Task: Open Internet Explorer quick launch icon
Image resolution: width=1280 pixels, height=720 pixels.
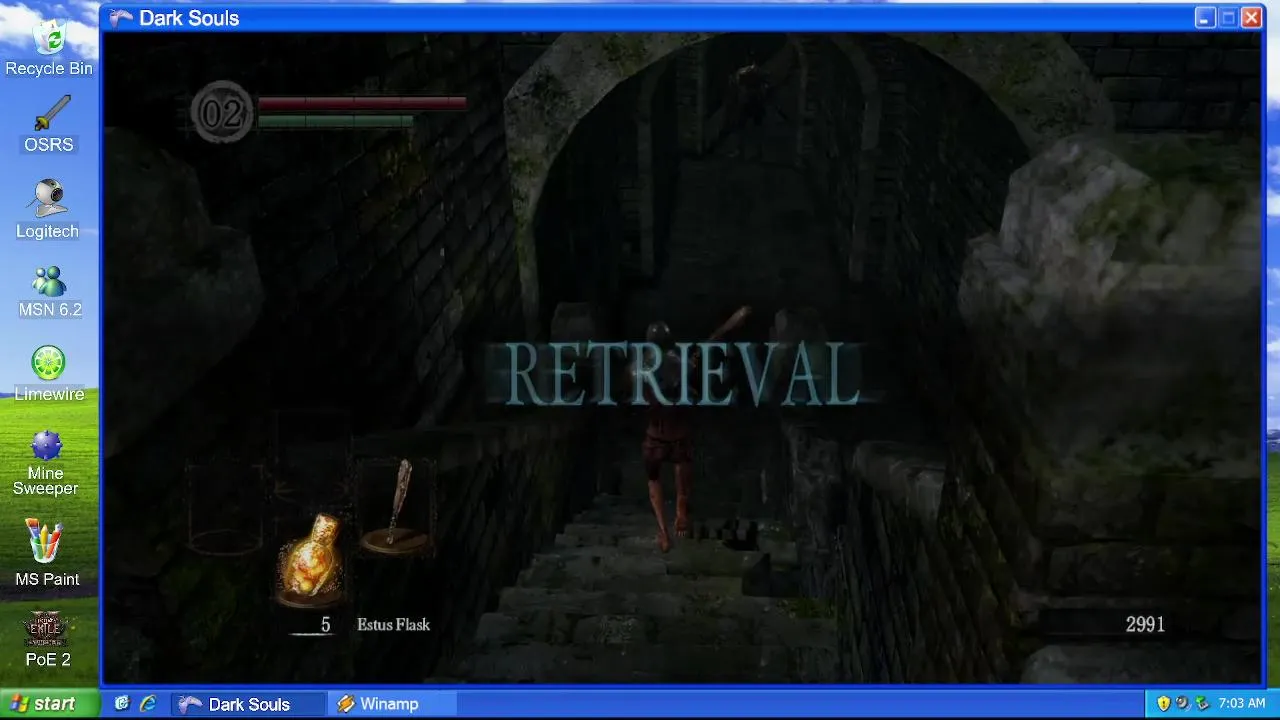Action: 148,704
